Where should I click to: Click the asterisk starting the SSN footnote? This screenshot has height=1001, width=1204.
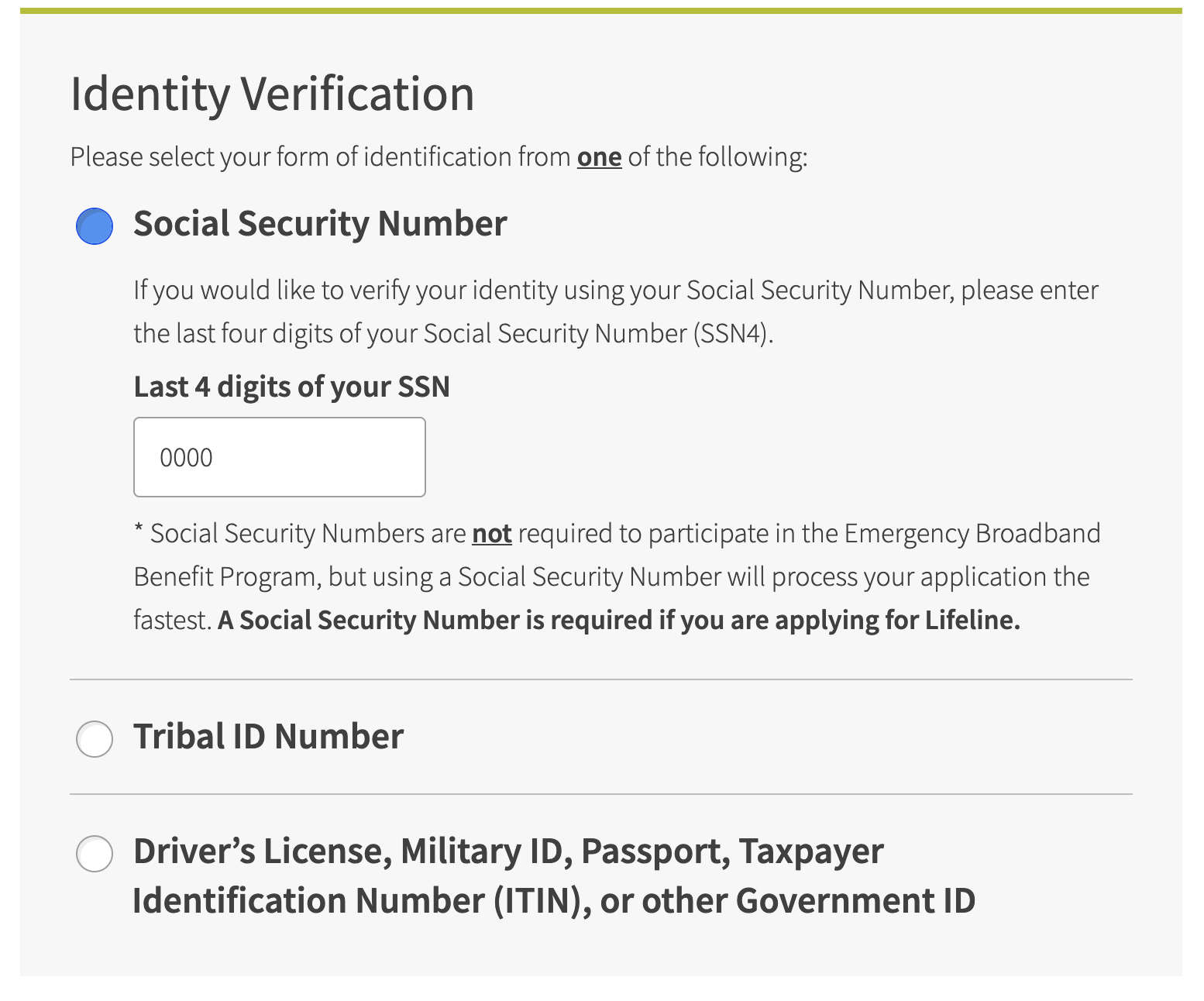(x=139, y=531)
